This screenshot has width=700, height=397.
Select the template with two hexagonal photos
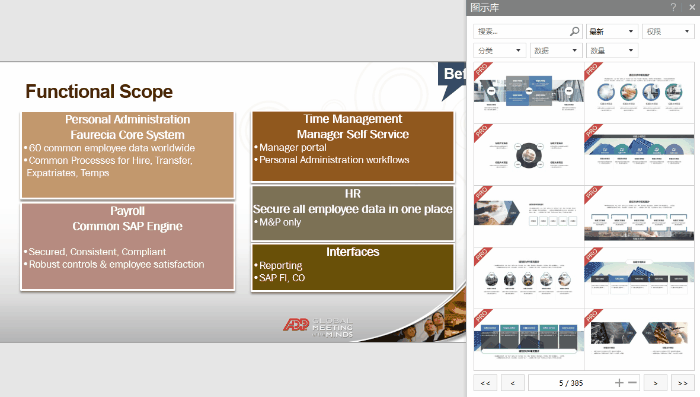[639, 339]
